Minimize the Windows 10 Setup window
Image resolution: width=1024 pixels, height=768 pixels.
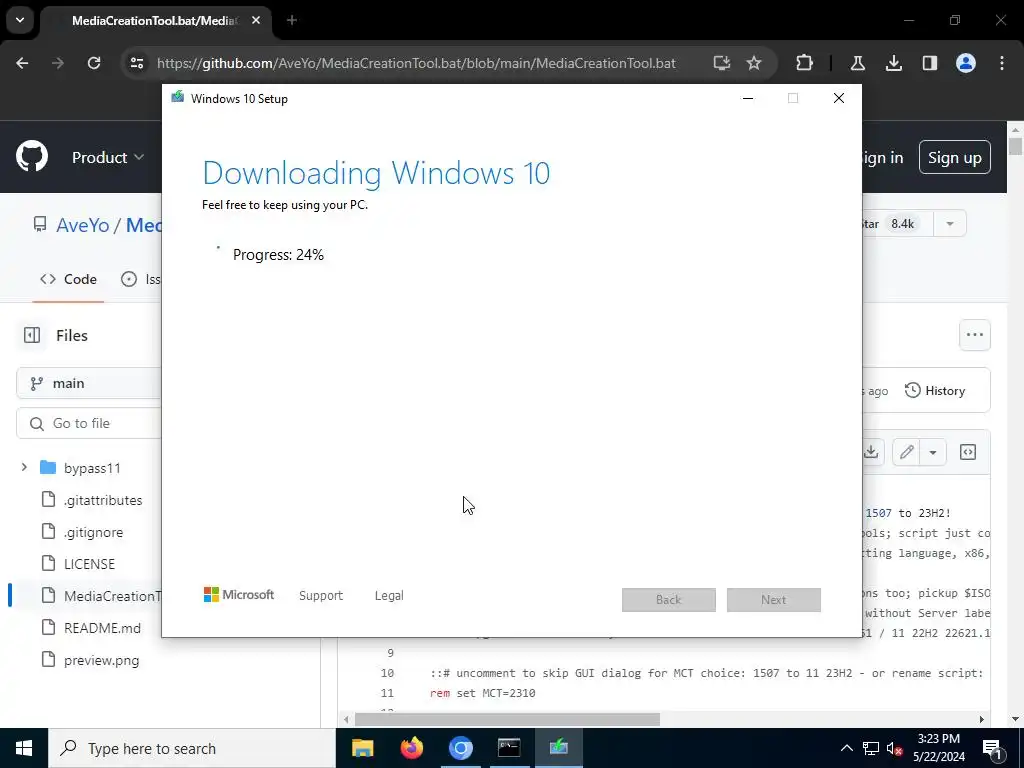(748, 98)
